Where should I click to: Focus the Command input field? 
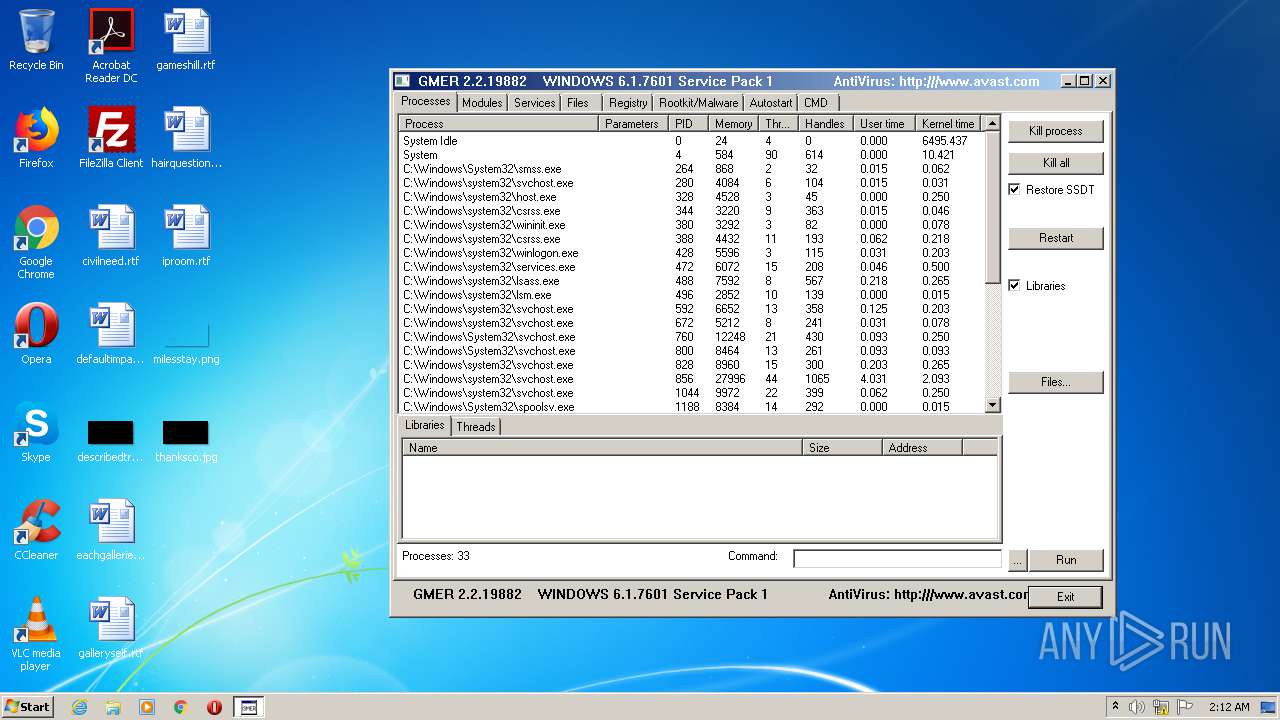[x=897, y=559]
